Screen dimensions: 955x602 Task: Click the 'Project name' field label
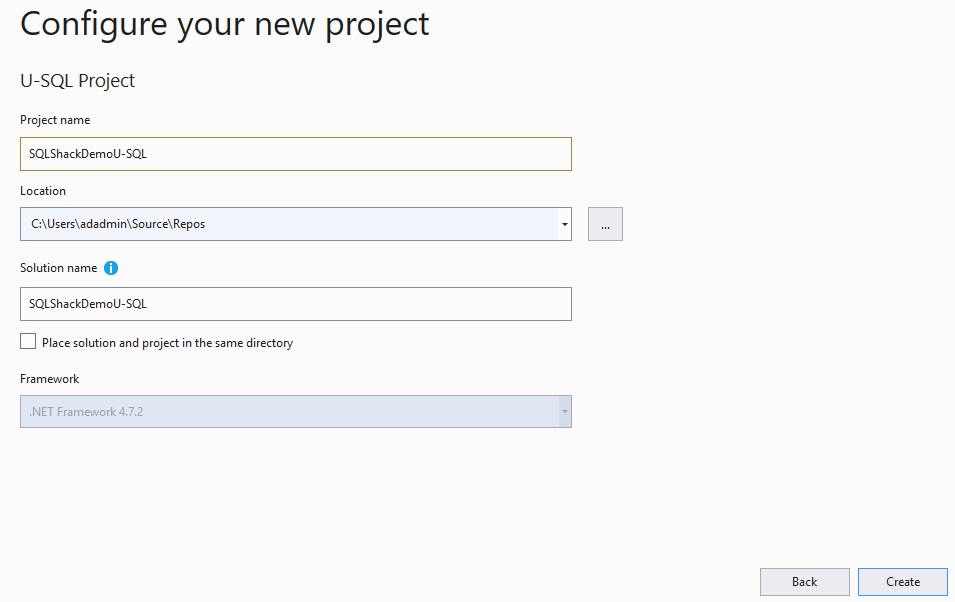point(55,120)
